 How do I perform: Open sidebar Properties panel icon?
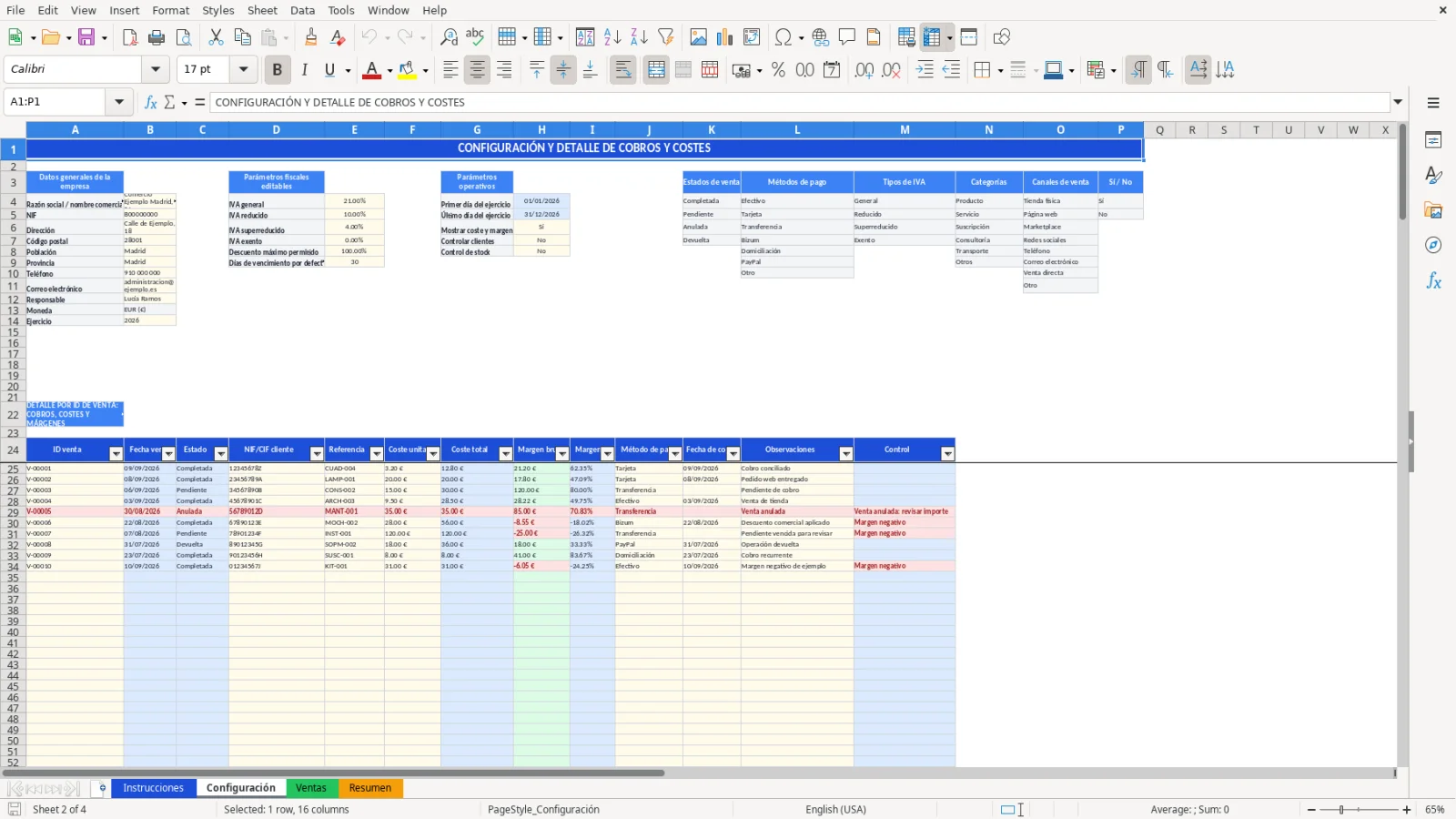[x=1433, y=140]
